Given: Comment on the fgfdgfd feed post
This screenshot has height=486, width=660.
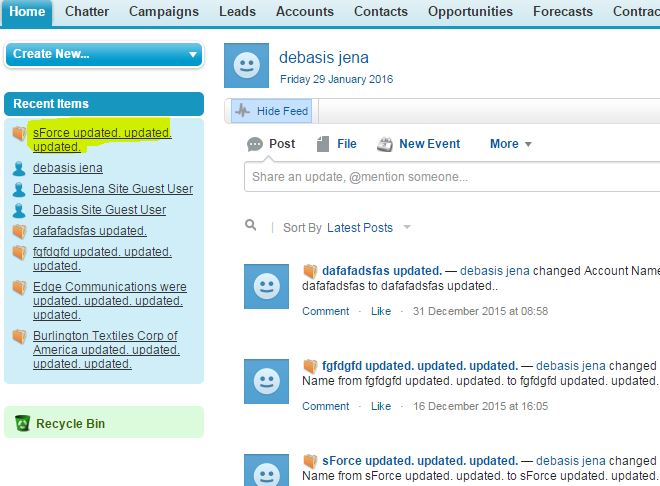Looking at the screenshot, I should 325,406.
